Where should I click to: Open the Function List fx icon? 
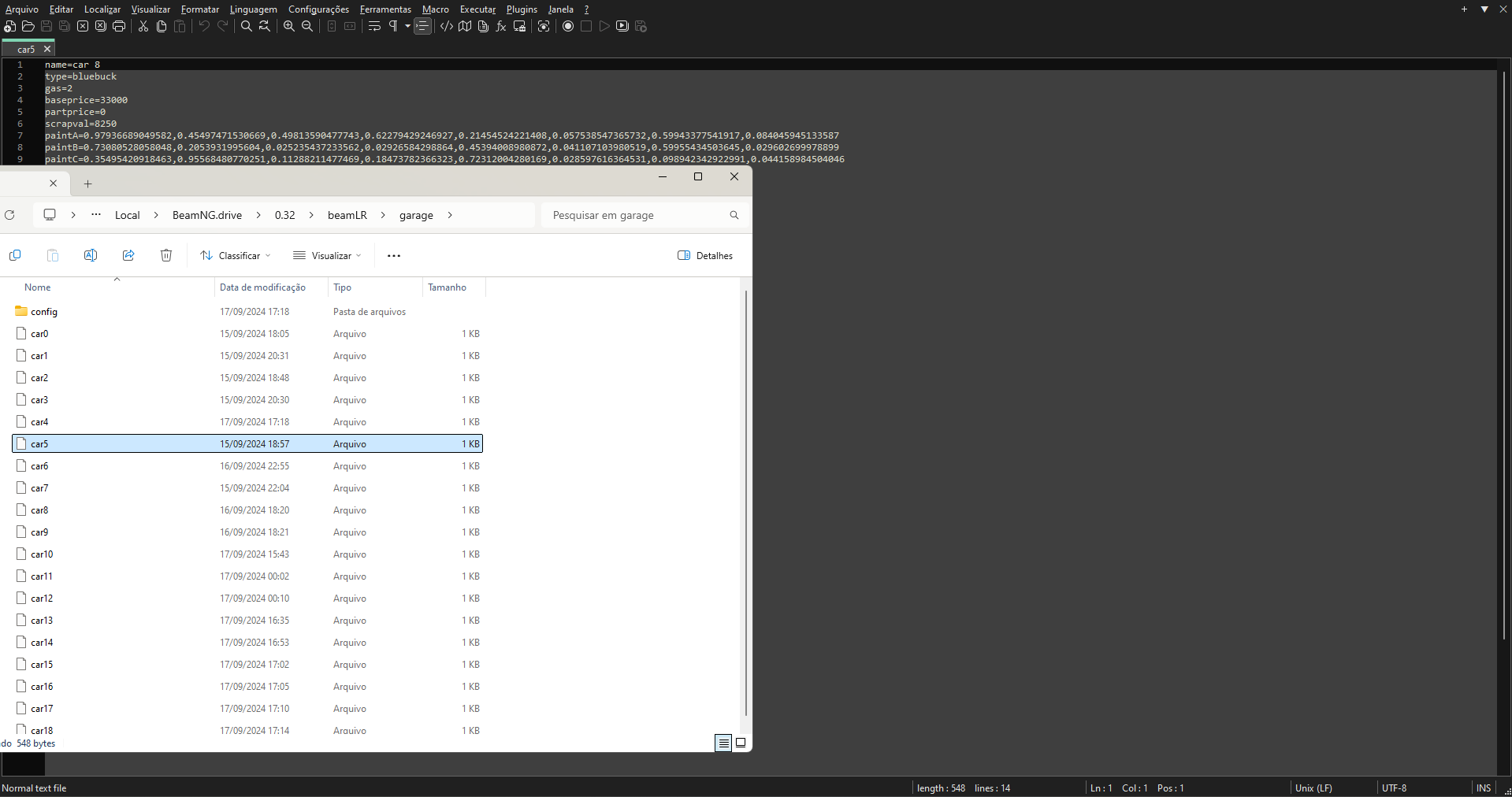point(501,26)
